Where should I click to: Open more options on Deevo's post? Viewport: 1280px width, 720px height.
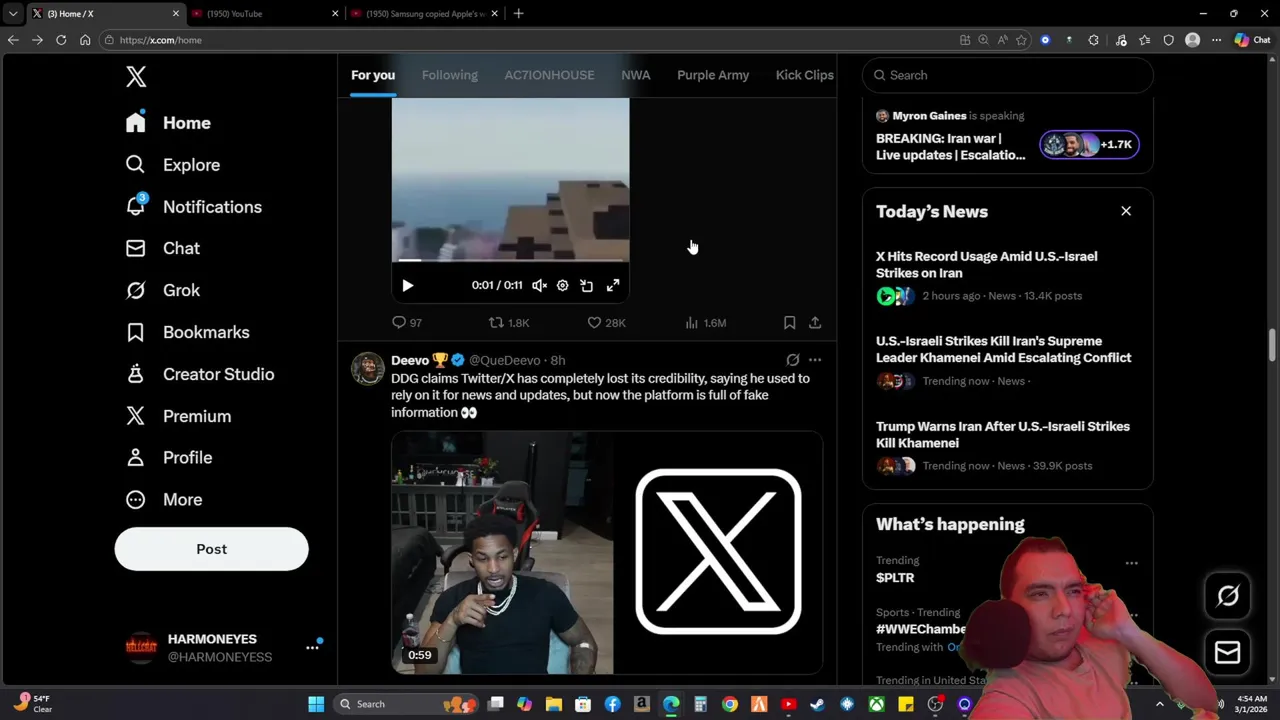(x=815, y=360)
